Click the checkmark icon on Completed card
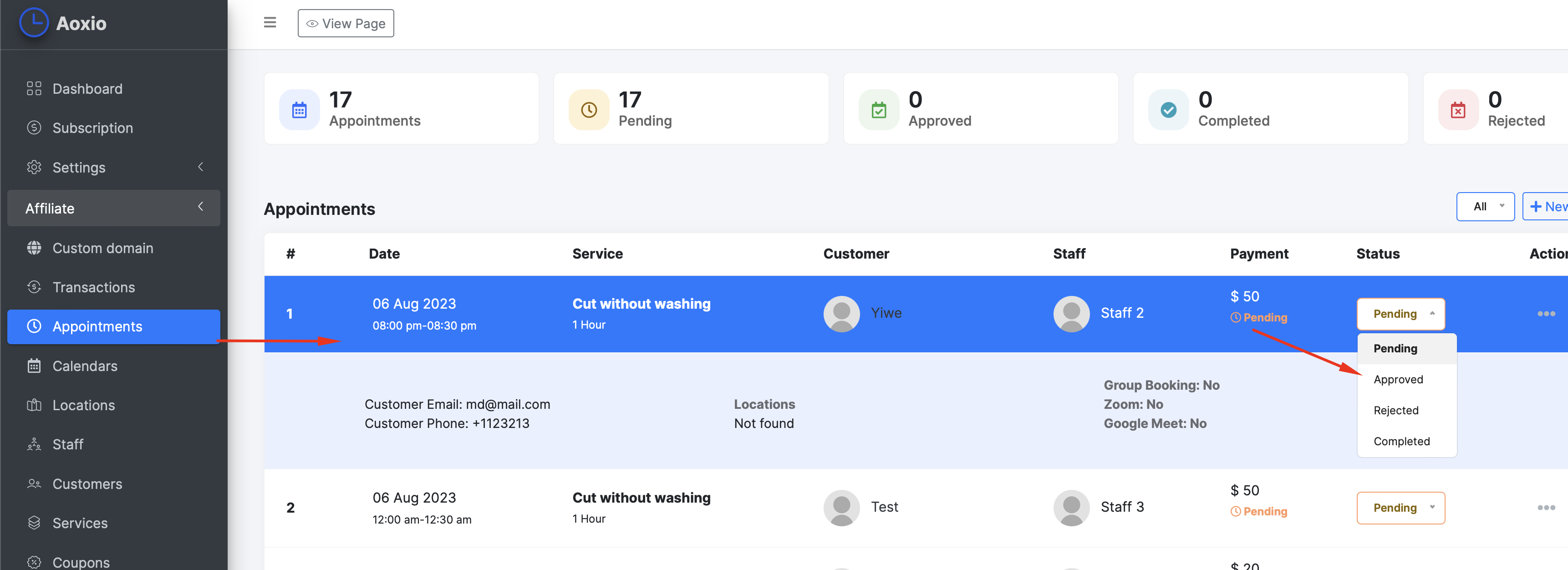 [x=1168, y=110]
